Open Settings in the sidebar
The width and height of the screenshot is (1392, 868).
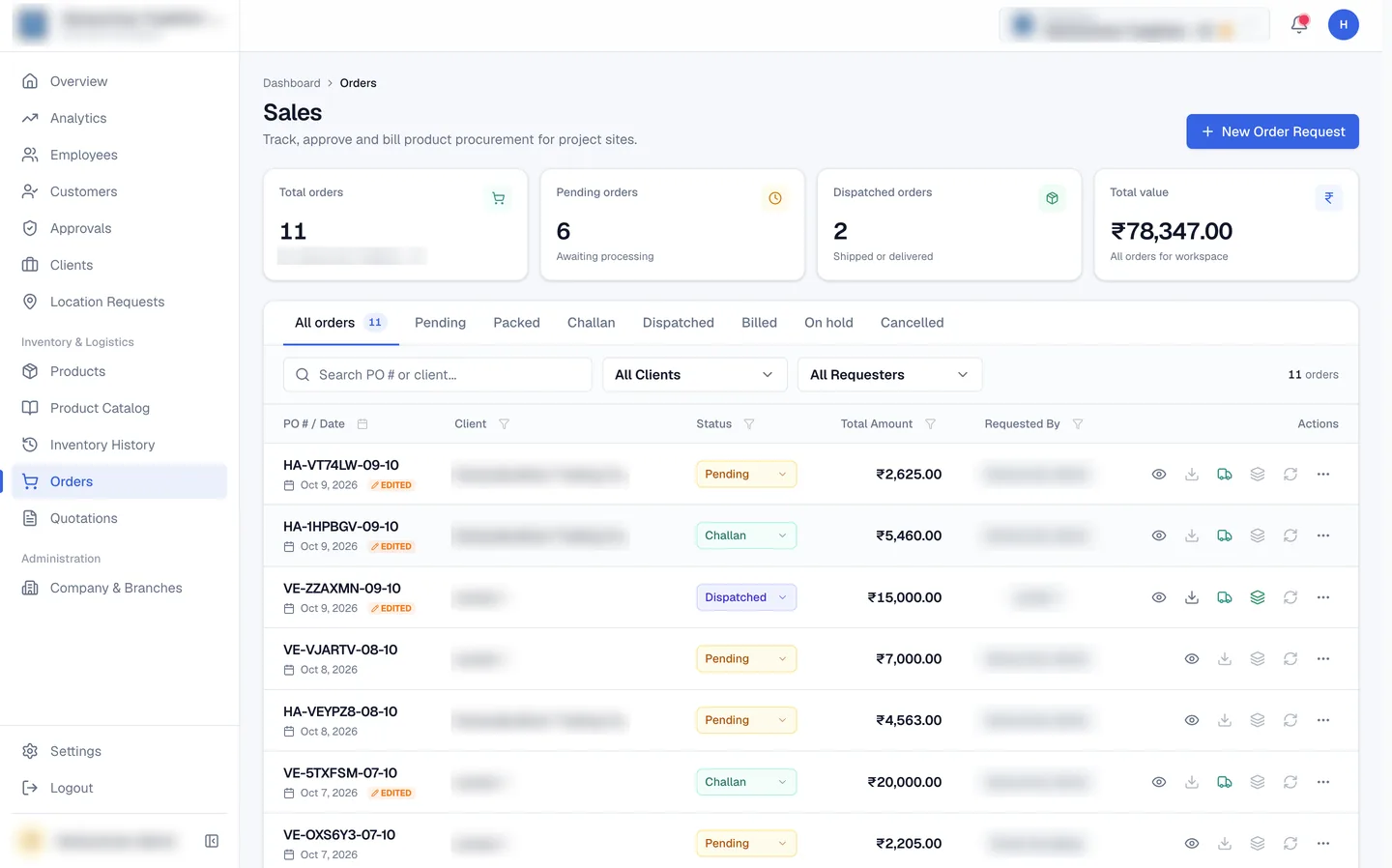click(120, 751)
